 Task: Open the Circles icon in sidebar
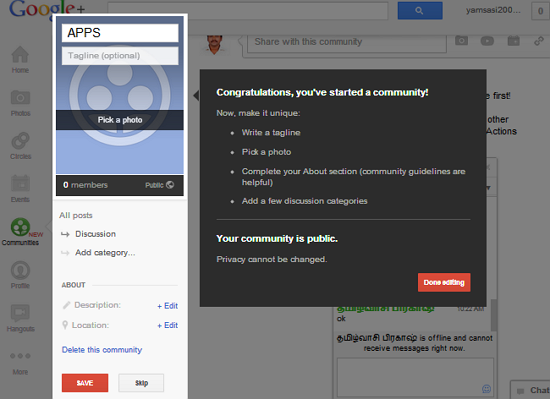coord(20,141)
